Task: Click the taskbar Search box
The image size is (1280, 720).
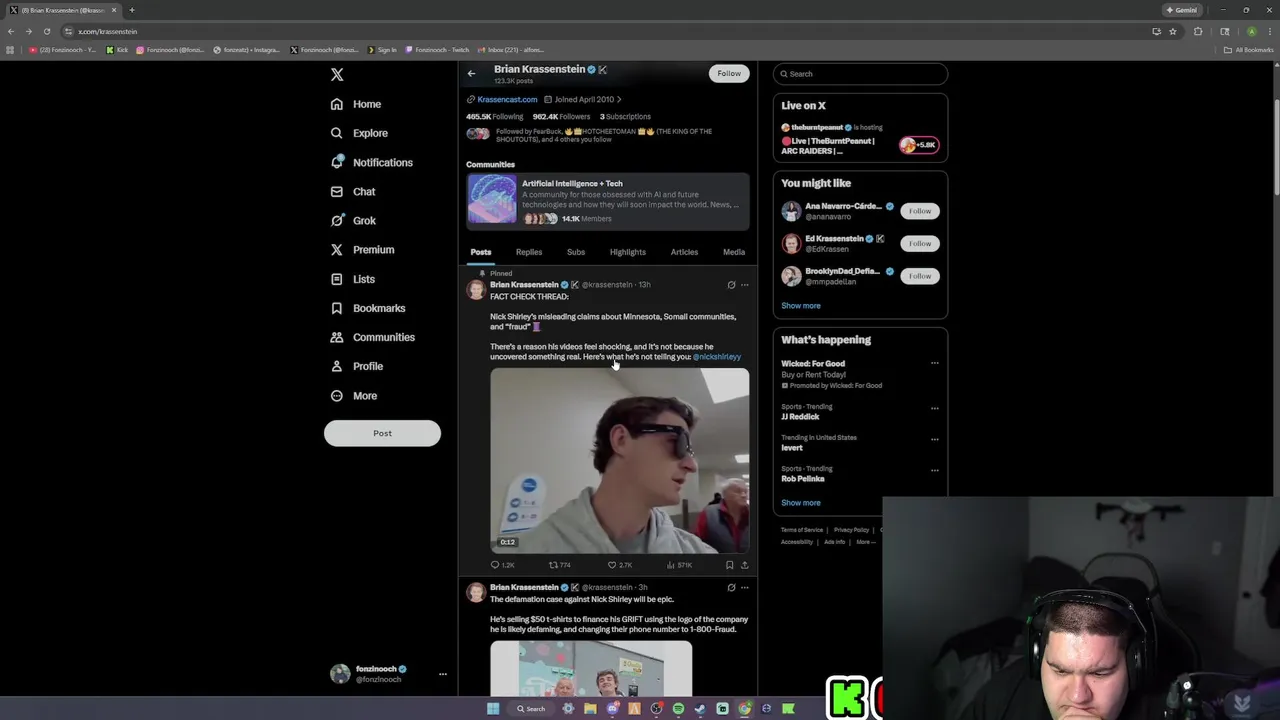Action: coord(530,709)
